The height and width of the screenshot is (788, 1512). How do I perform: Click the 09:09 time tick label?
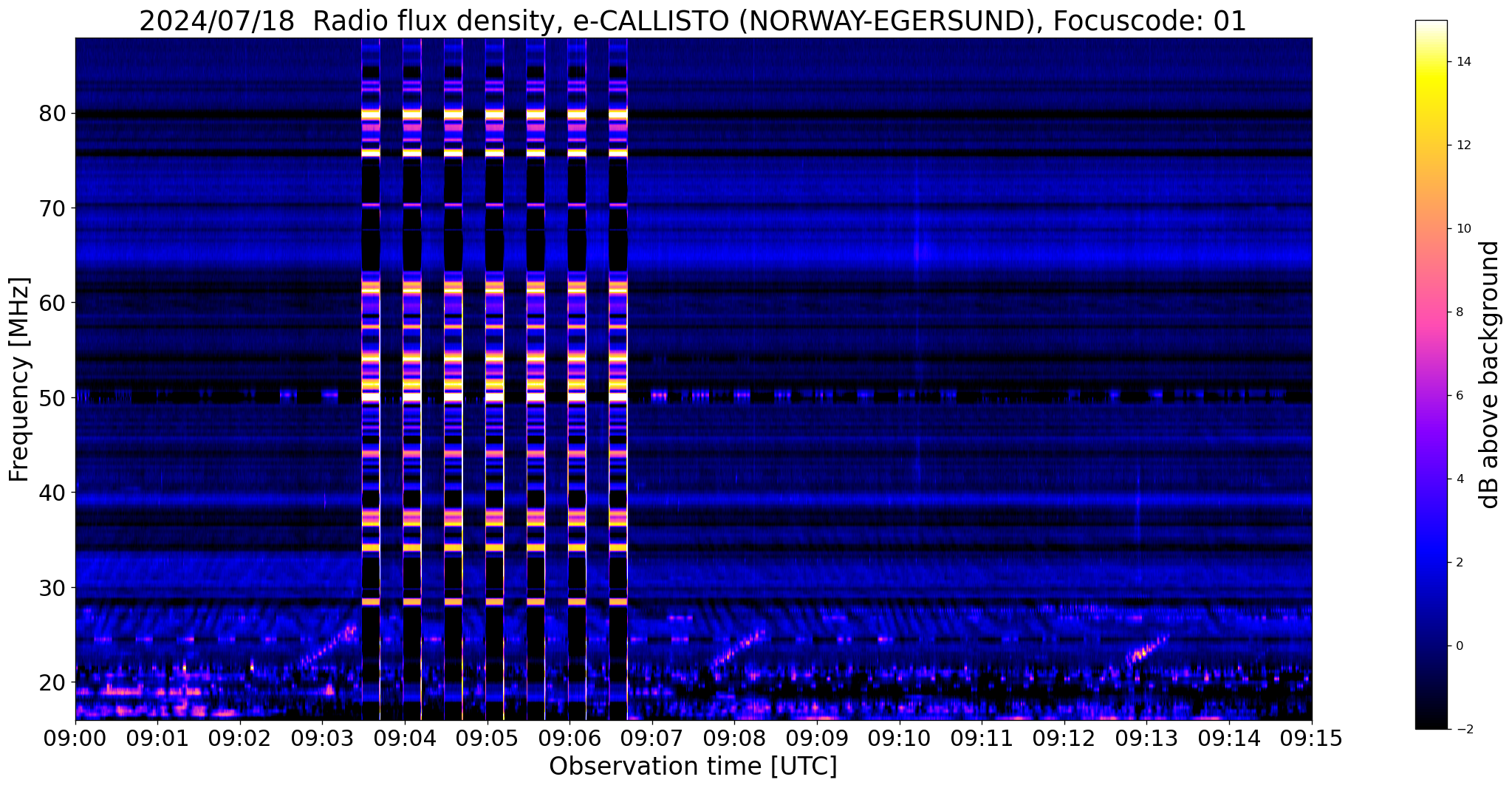click(x=817, y=739)
